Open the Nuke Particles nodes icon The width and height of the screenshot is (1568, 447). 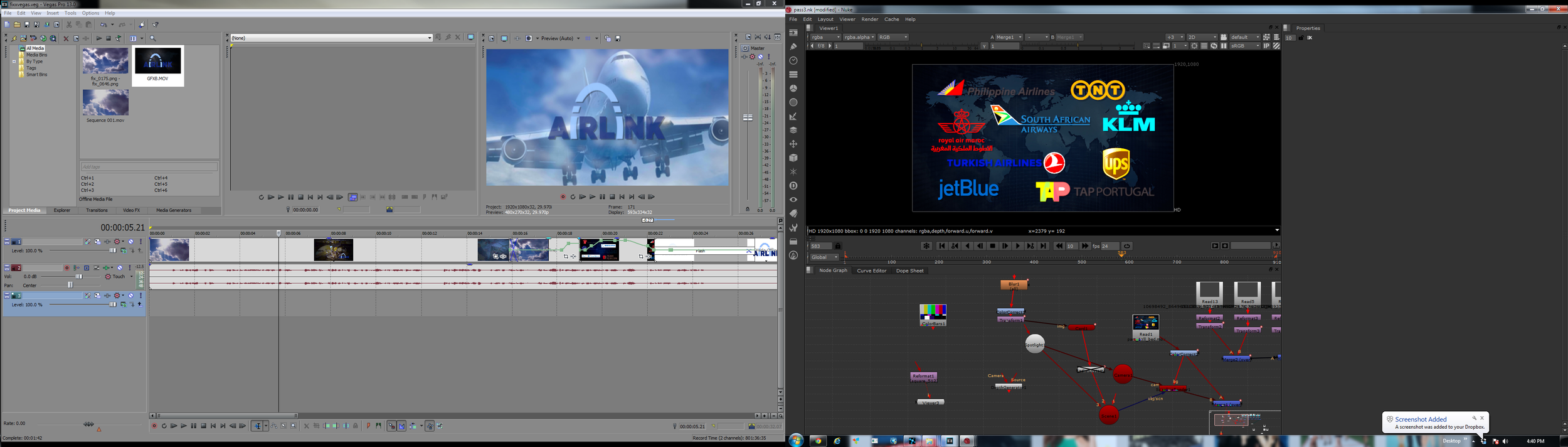click(793, 171)
